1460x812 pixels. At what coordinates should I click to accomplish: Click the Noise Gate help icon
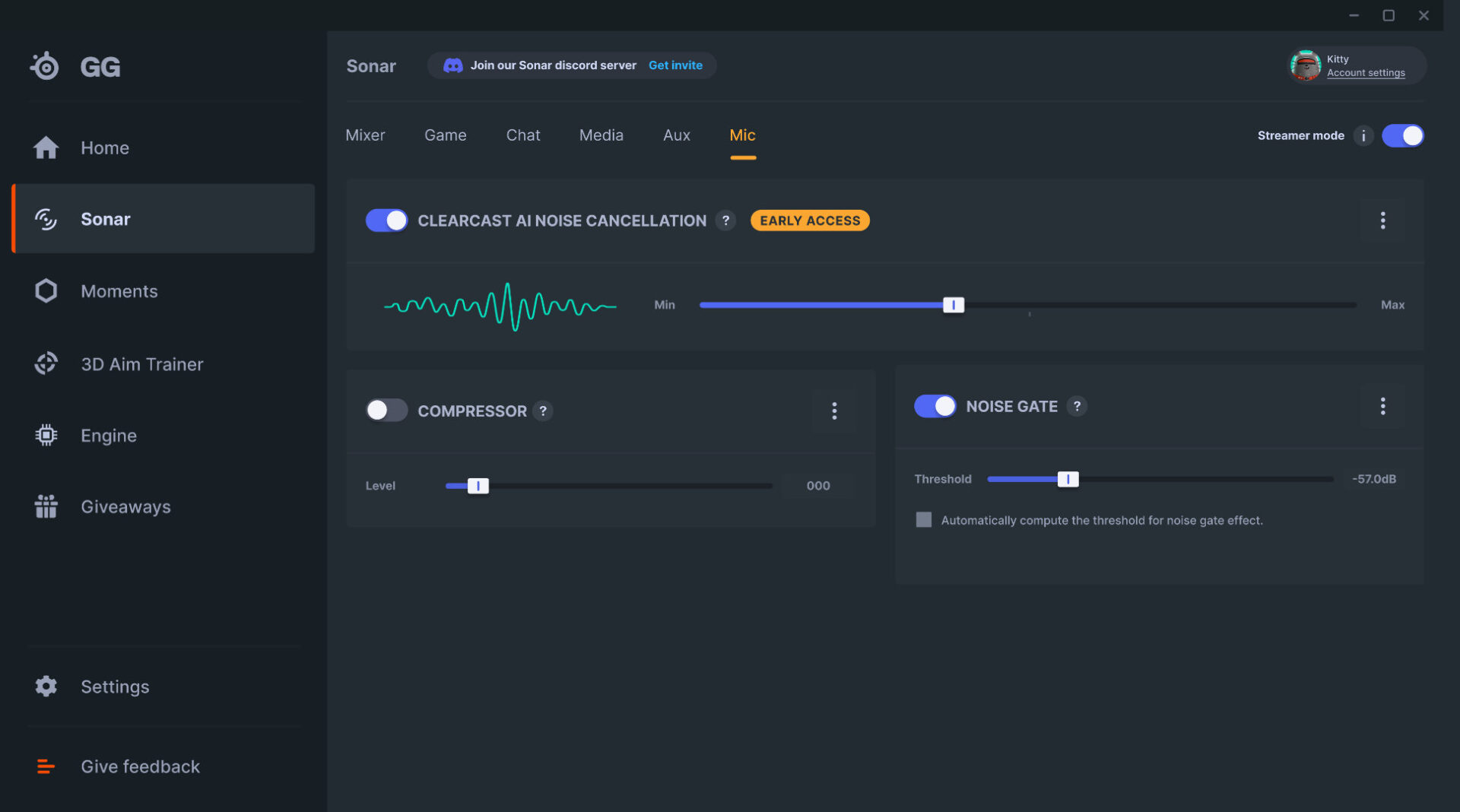click(x=1077, y=406)
